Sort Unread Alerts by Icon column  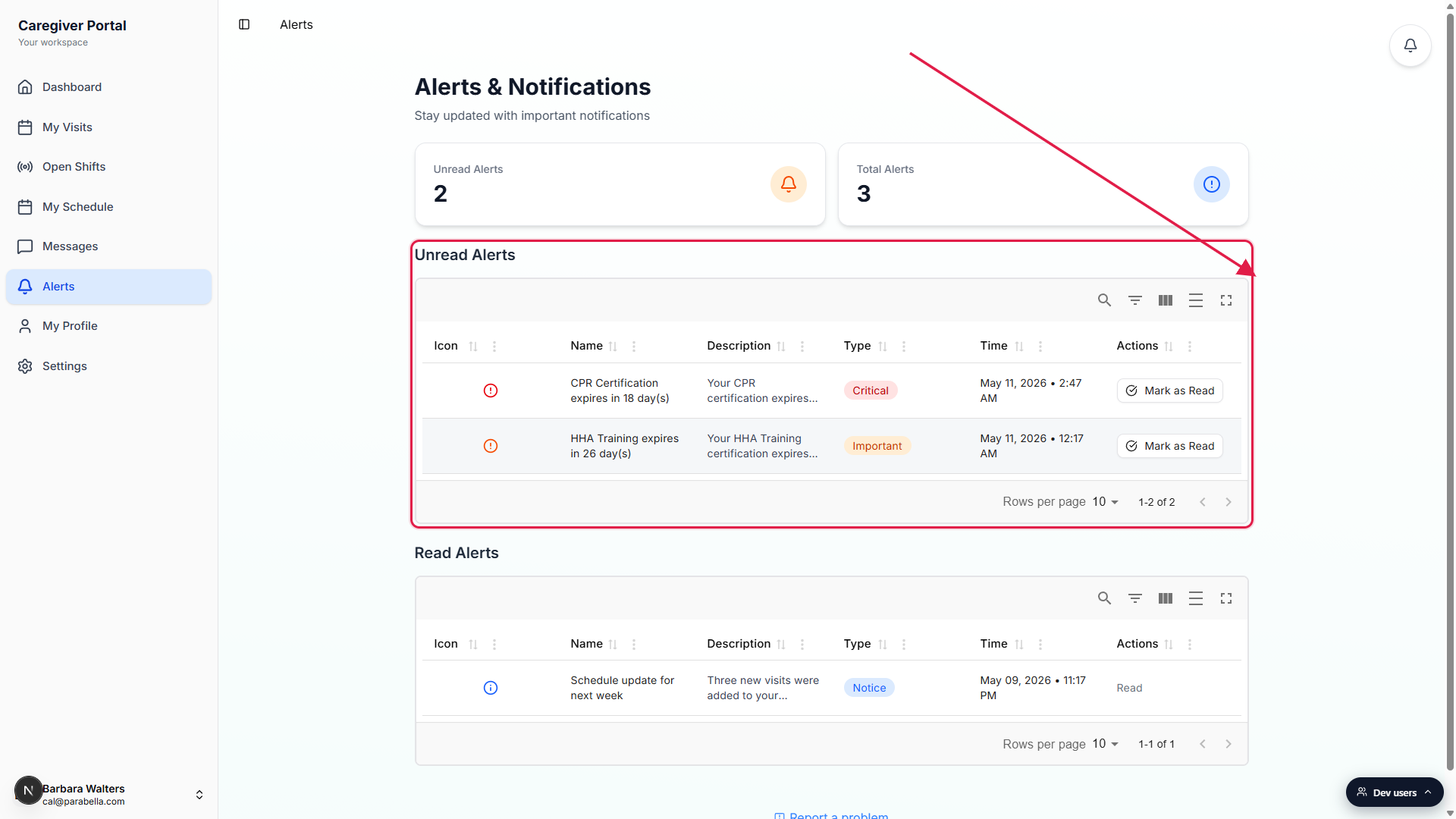tap(473, 347)
